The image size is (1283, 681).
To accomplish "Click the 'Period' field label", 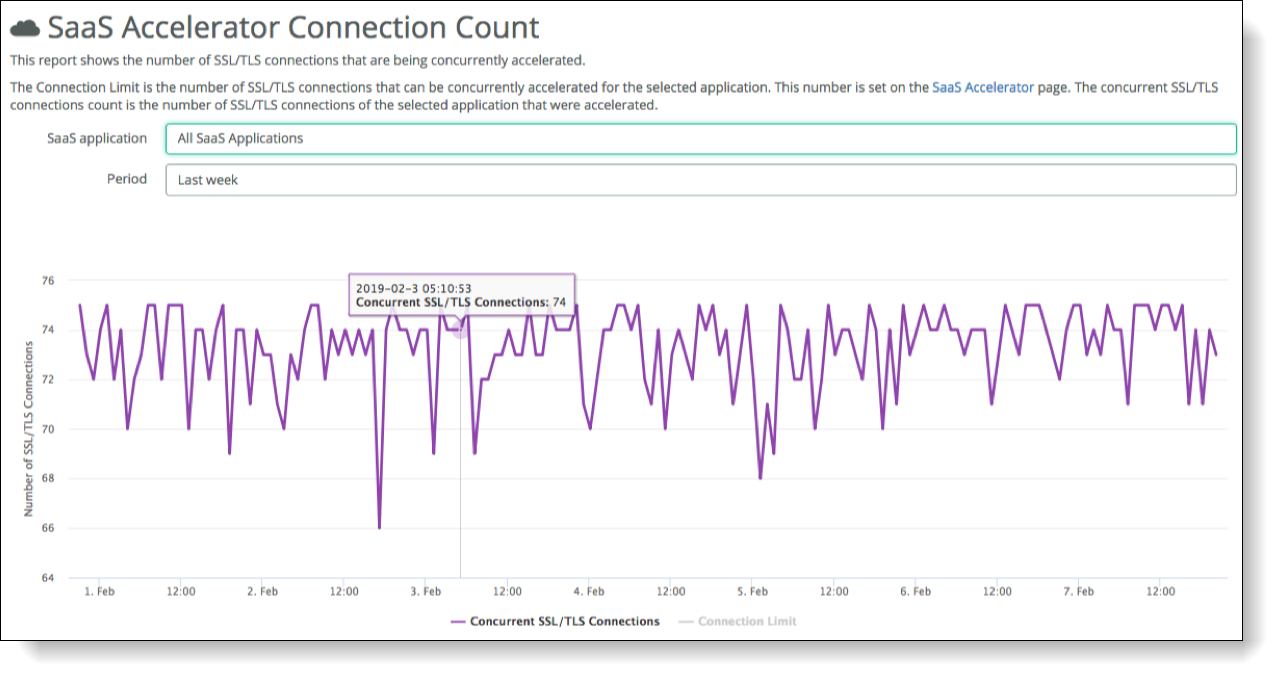I will pos(127,179).
